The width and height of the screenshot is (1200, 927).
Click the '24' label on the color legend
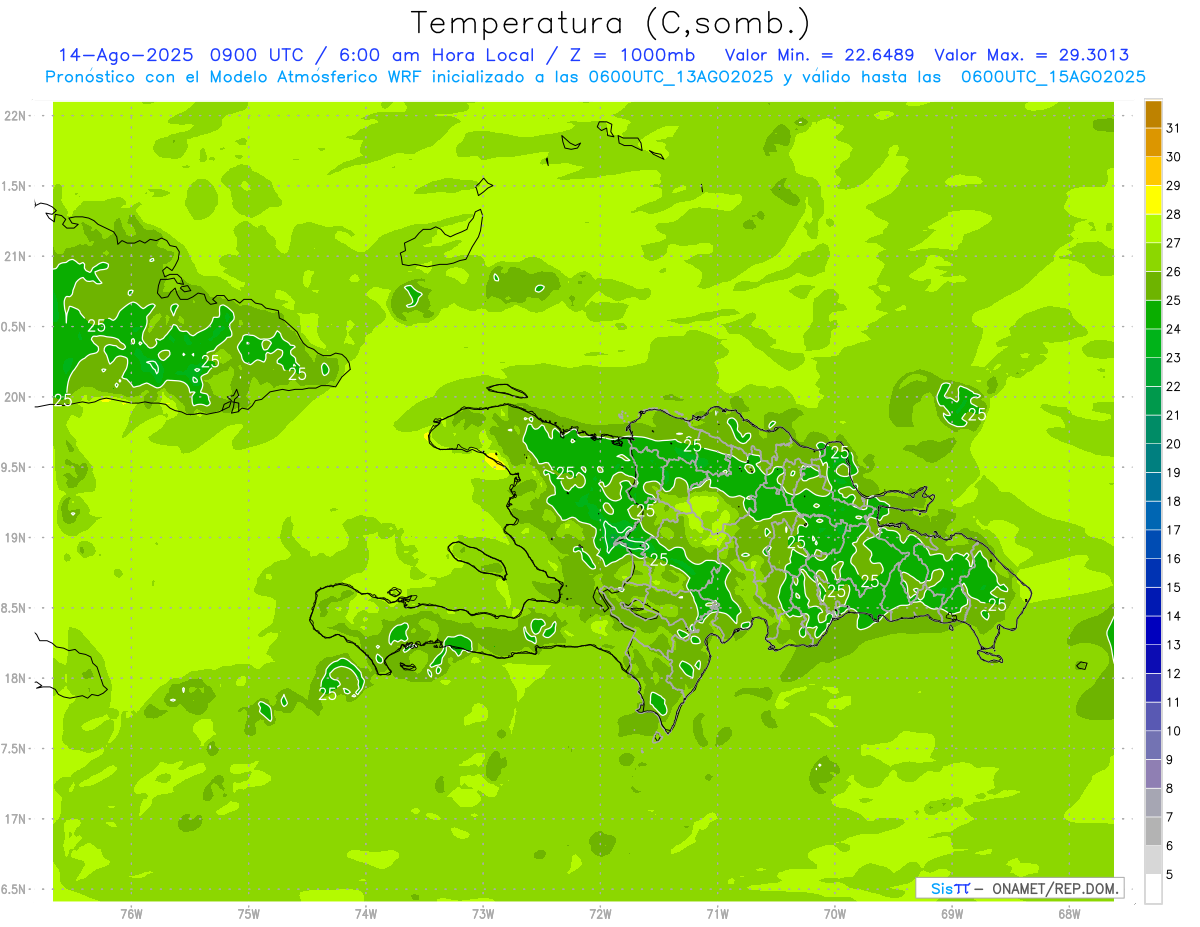pos(1174,329)
